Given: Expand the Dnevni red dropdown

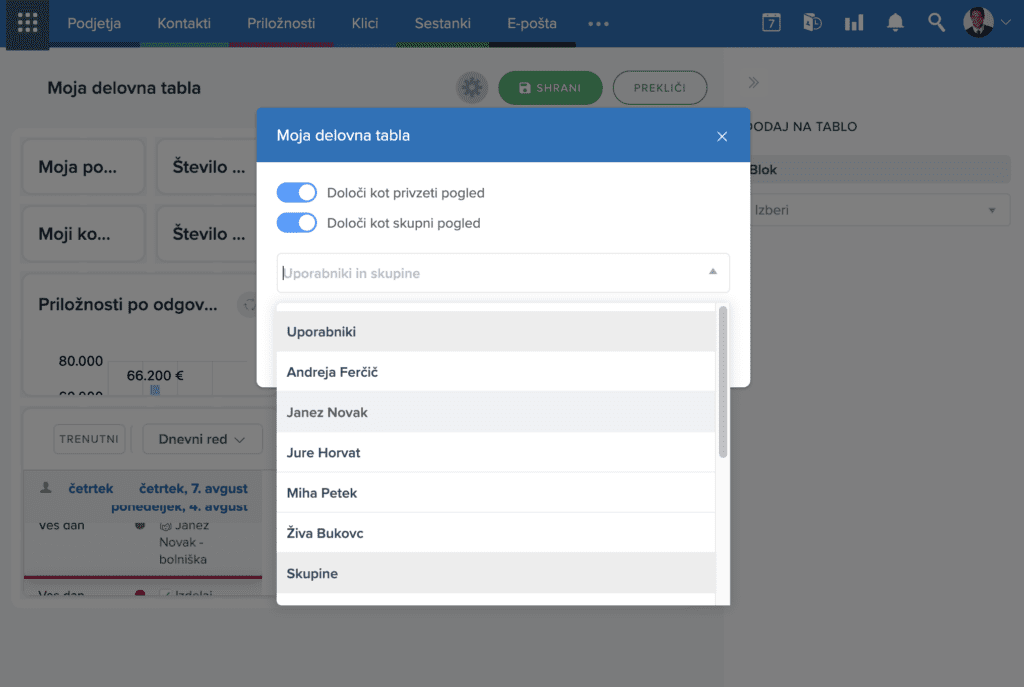Looking at the screenshot, I should (202, 439).
